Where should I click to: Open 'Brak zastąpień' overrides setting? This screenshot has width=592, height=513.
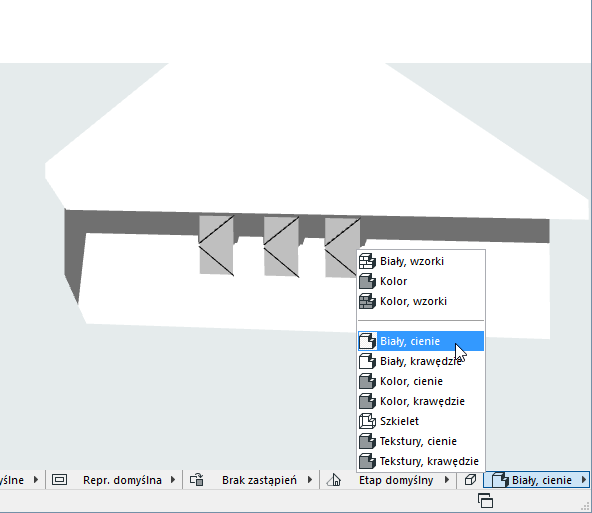tap(259, 480)
